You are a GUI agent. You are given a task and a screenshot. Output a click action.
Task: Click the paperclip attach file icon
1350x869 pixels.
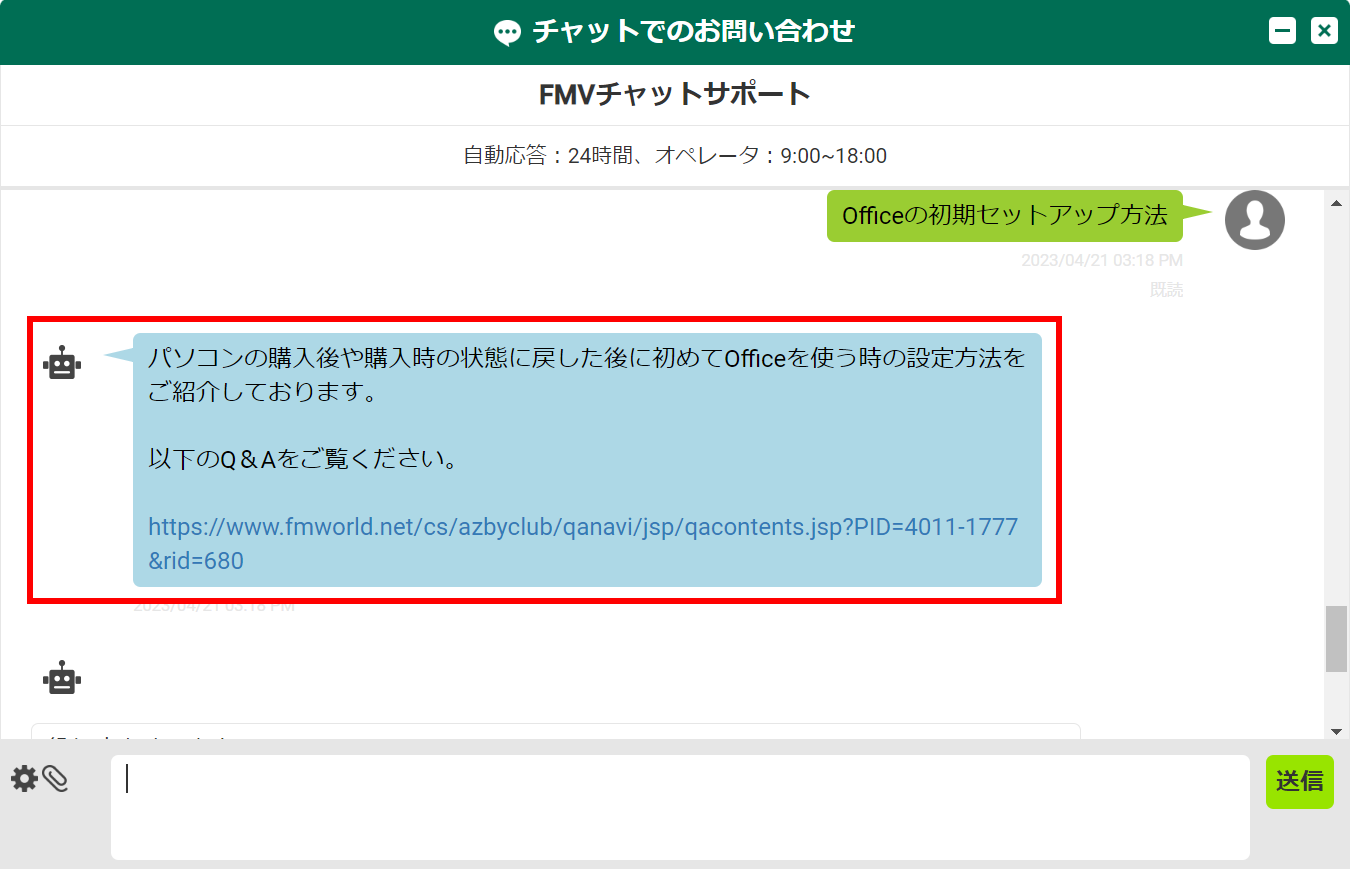pos(56,779)
